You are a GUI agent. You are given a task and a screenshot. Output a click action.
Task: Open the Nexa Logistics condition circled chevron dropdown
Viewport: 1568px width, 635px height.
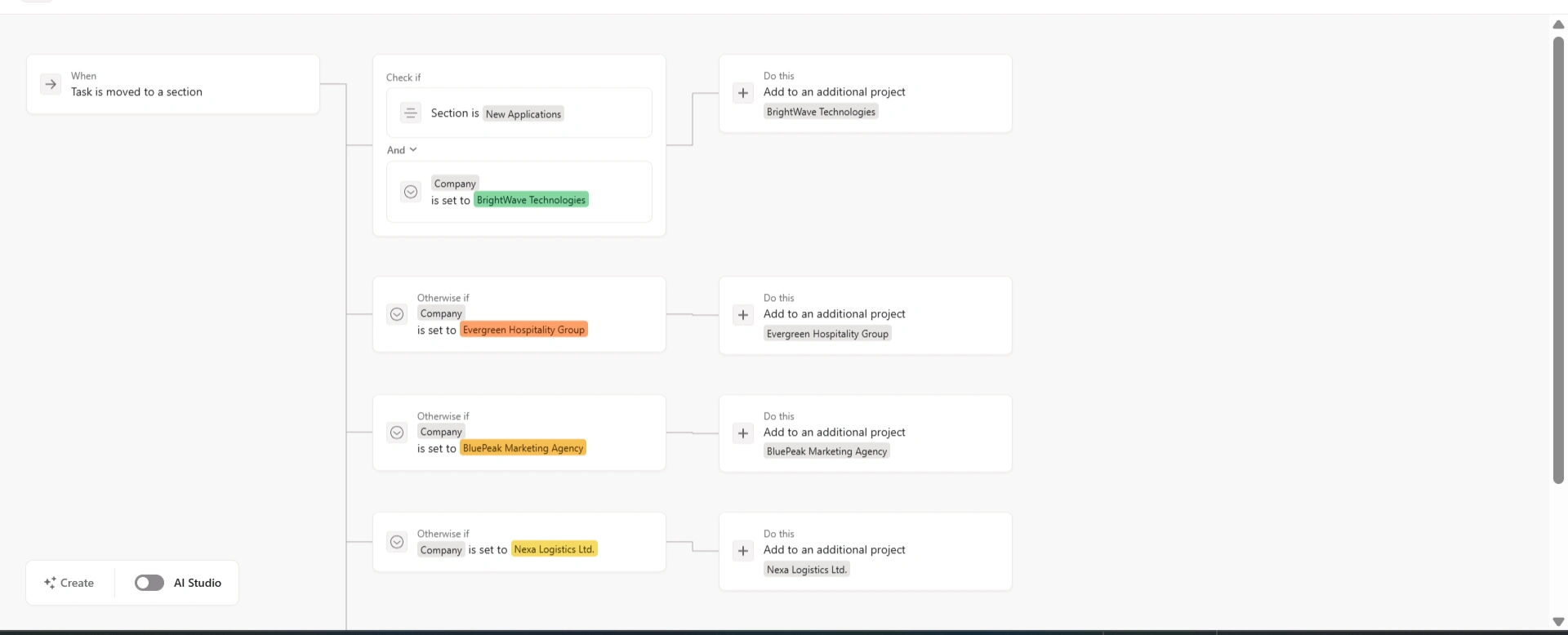(397, 542)
